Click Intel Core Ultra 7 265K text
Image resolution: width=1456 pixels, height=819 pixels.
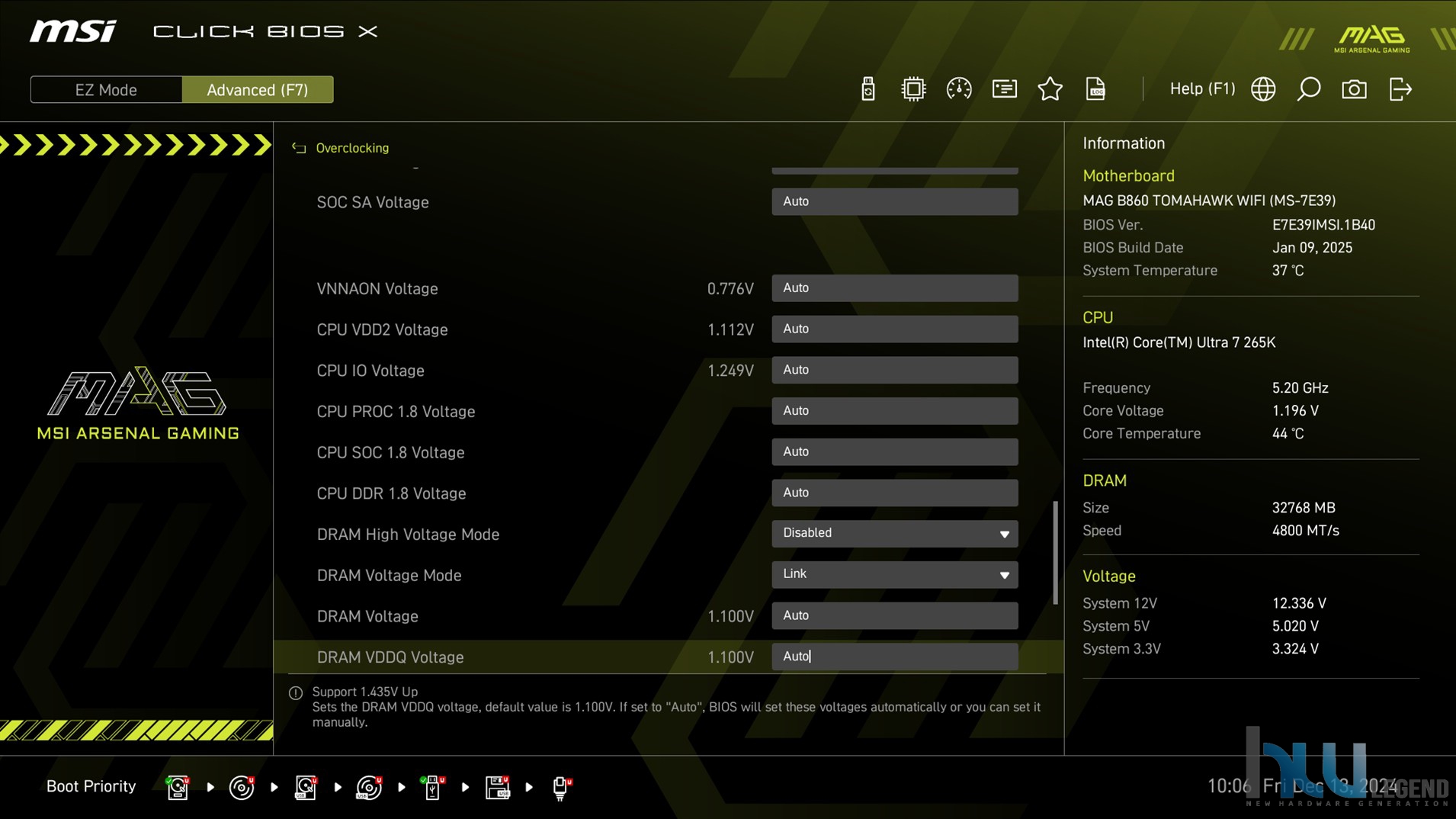click(1179, 342)
